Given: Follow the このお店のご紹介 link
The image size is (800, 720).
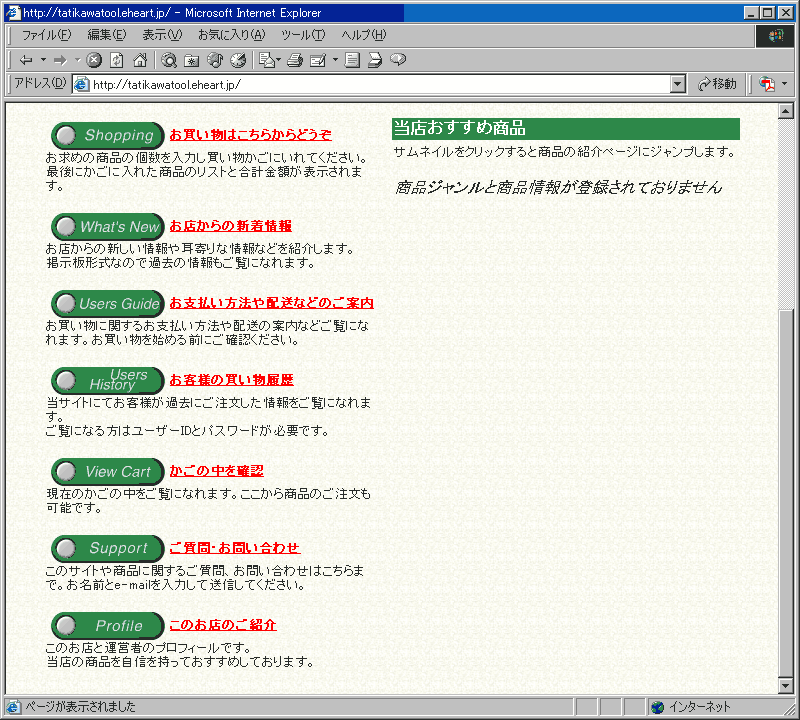Looking at the screenshot, I should [x=223, y=625].
